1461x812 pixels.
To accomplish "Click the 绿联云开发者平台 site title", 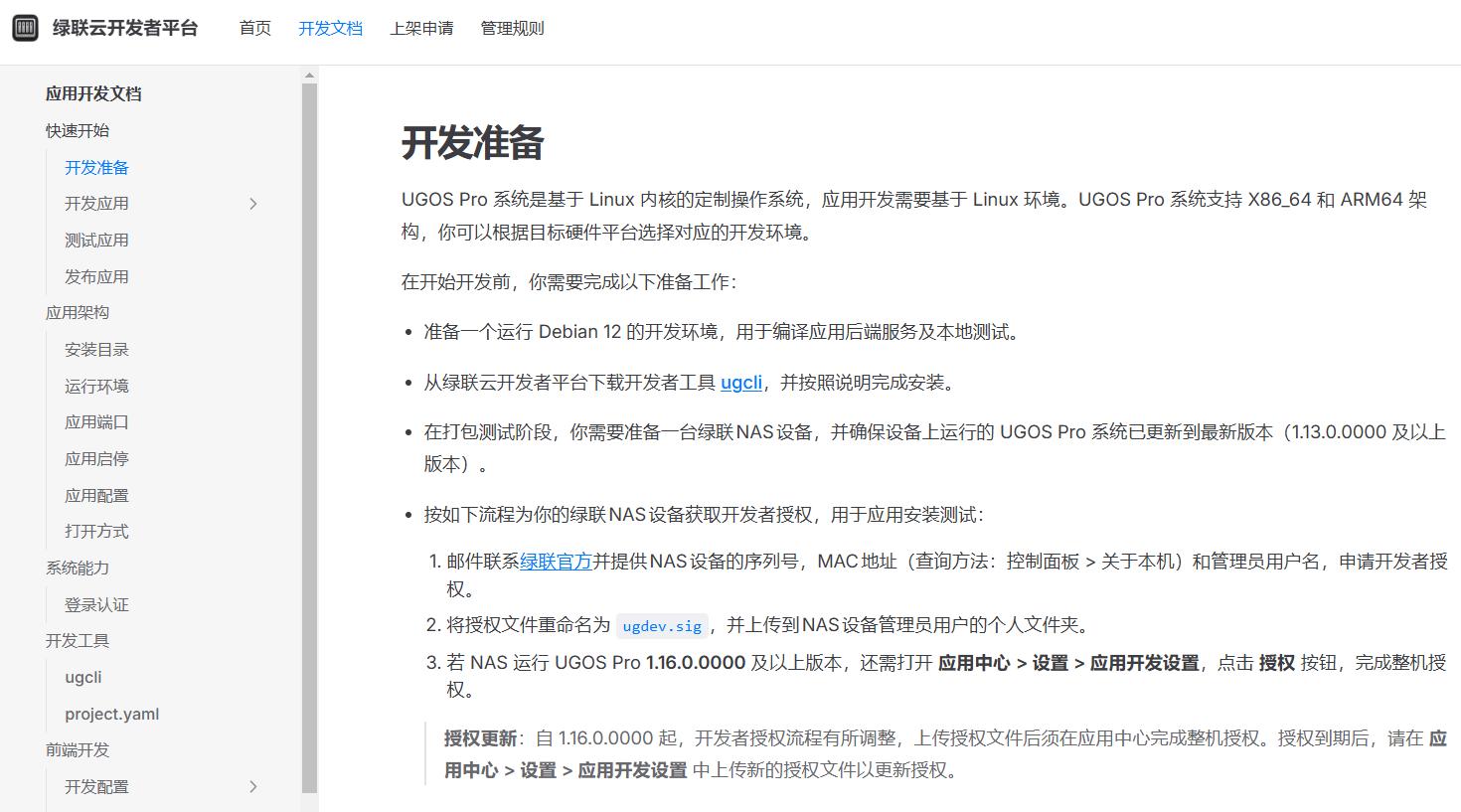I will [125, 28].
